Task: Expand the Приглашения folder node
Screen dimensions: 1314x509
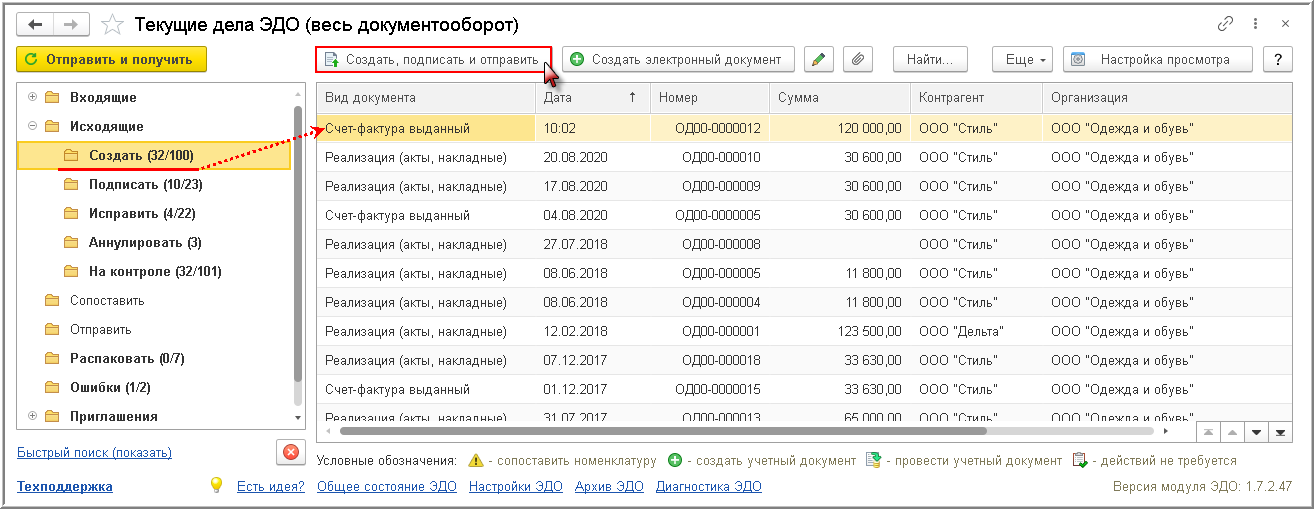Action: click(33, 416)
